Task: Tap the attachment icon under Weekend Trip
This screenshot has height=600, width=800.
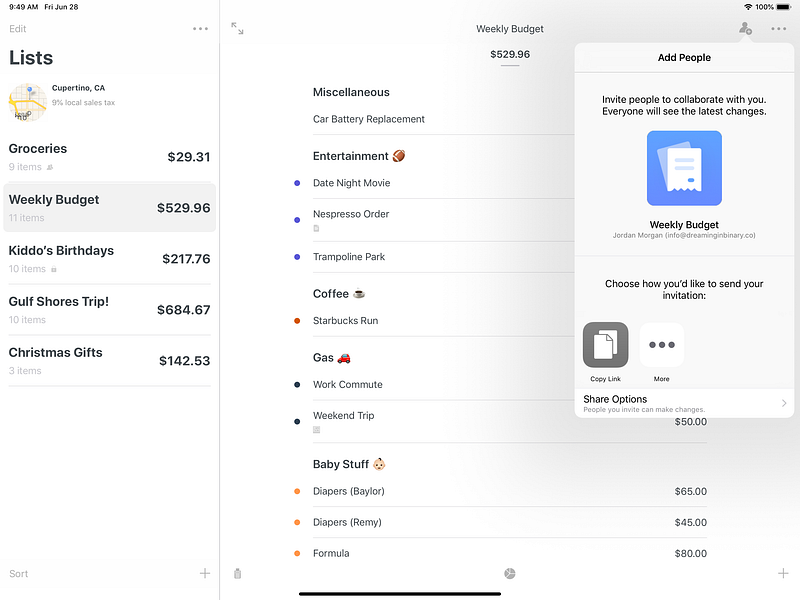Action: [x=316, y=430]
